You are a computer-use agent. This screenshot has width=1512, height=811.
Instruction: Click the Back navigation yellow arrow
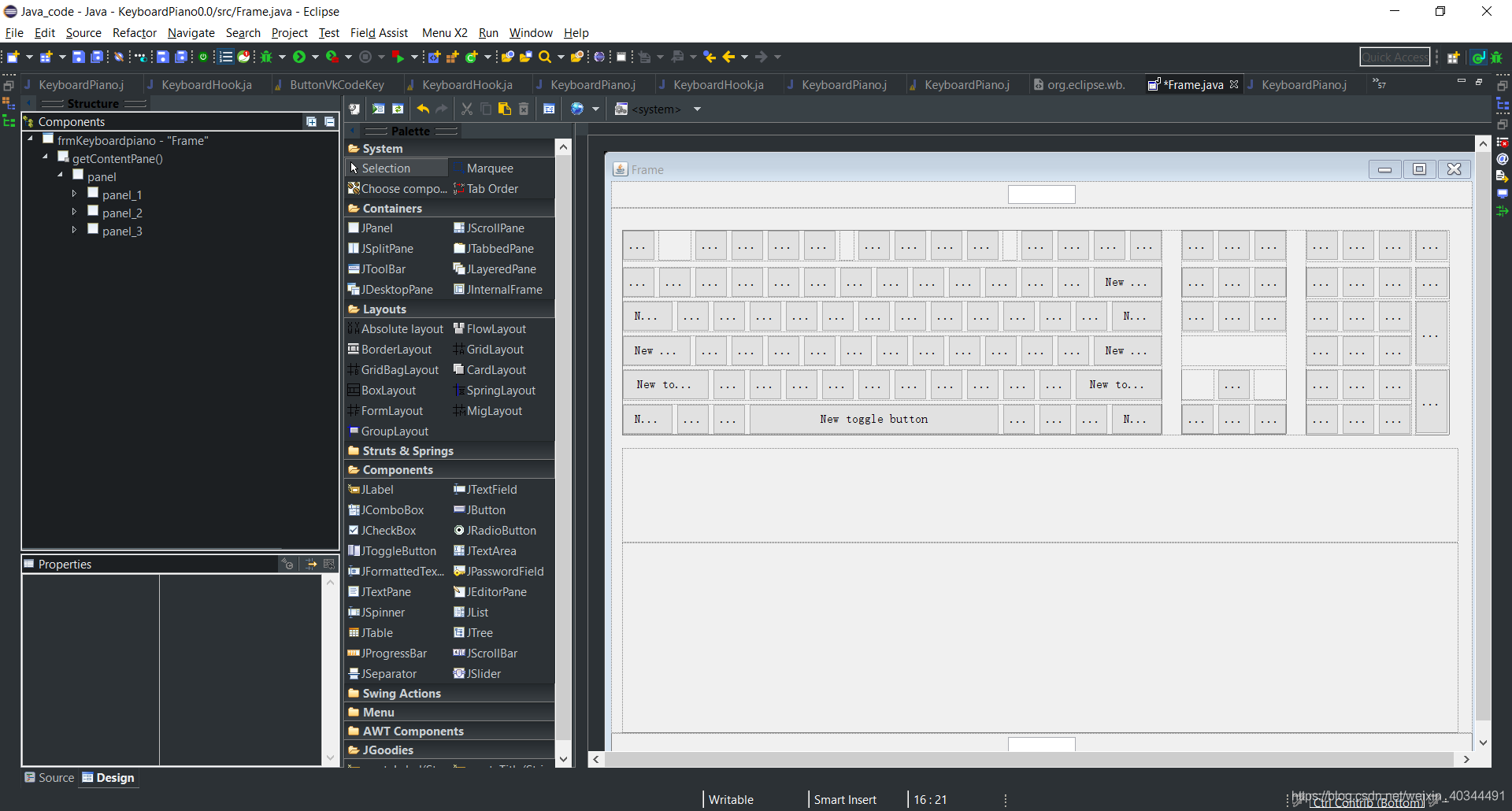728,57
